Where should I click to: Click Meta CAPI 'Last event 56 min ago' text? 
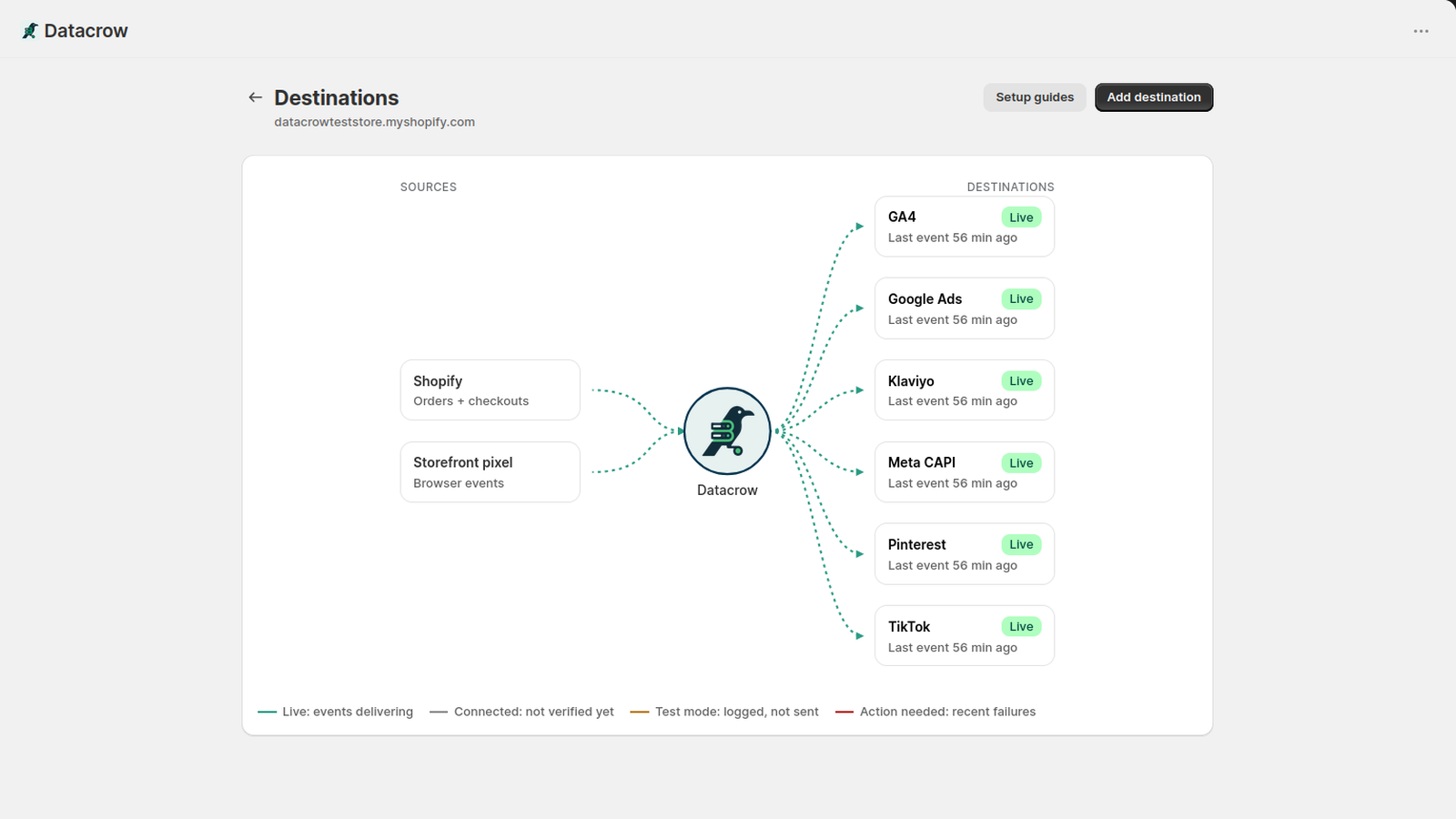coord(953,483)
